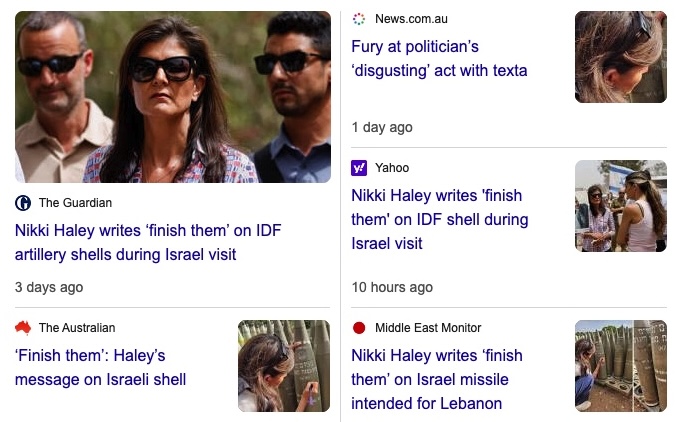Click 'Yahoo' source name text
This screenshot has width=681, height=422.
point(392,168)
